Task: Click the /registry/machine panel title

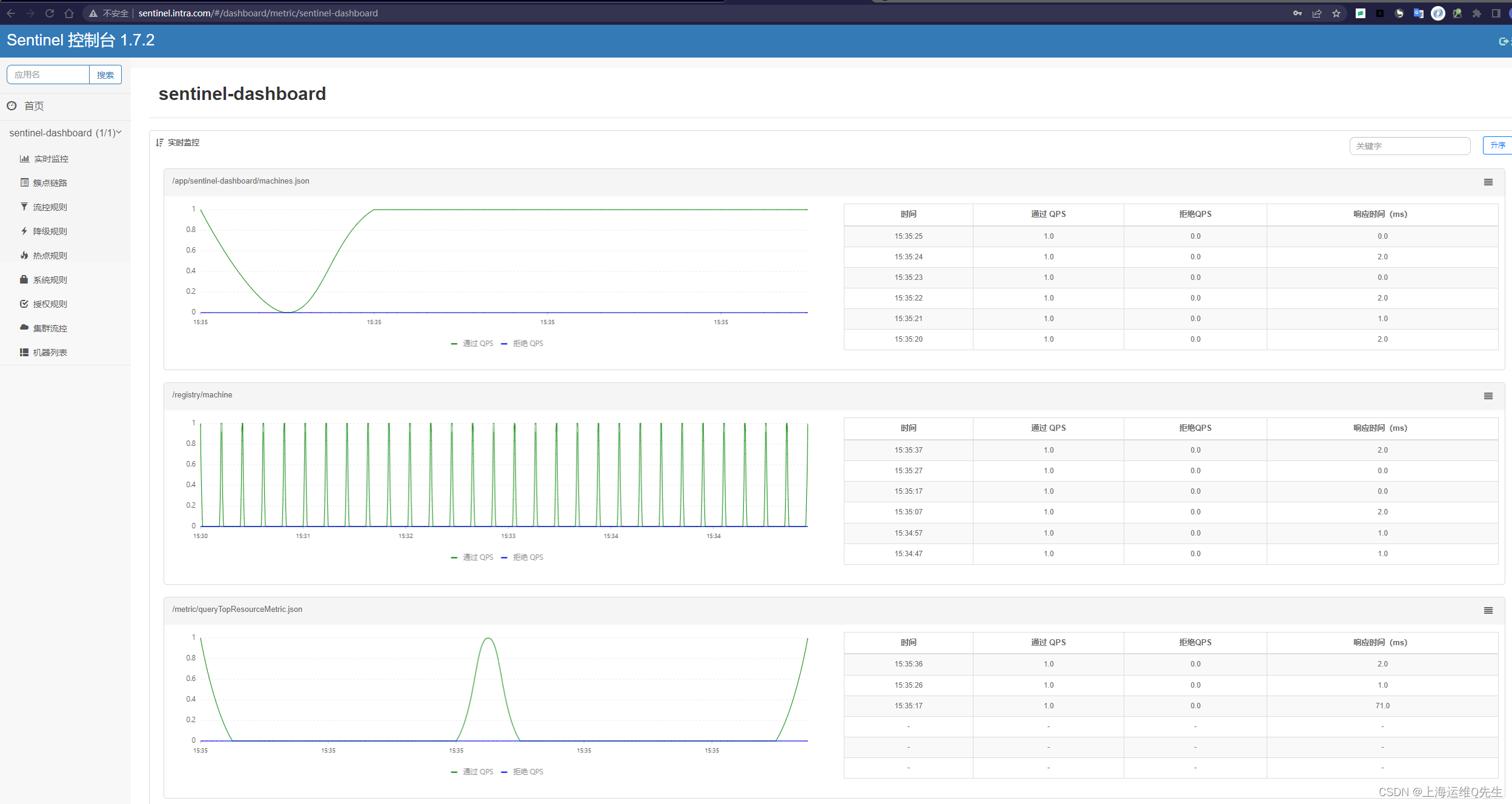Action: [202, 395]
